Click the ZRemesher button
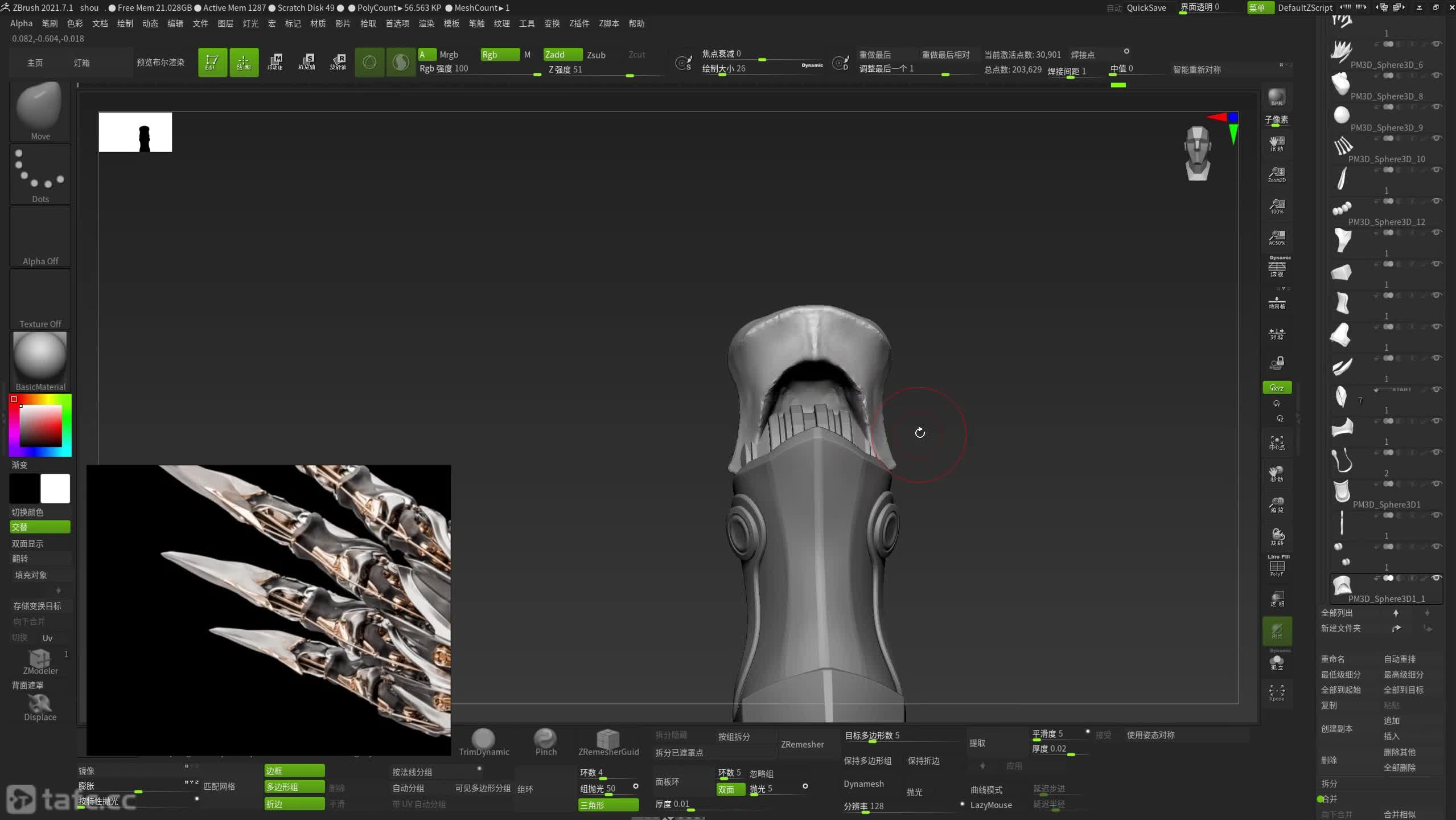Screen dimensions: 1456x820 pyautogui.click(x=802, y=744)
